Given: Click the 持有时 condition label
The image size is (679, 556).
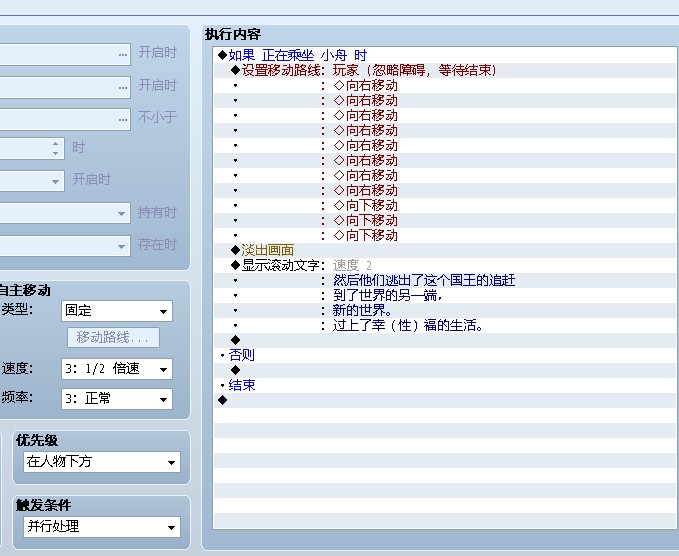Looking at the screenshot, I should (x=157, y=213).
